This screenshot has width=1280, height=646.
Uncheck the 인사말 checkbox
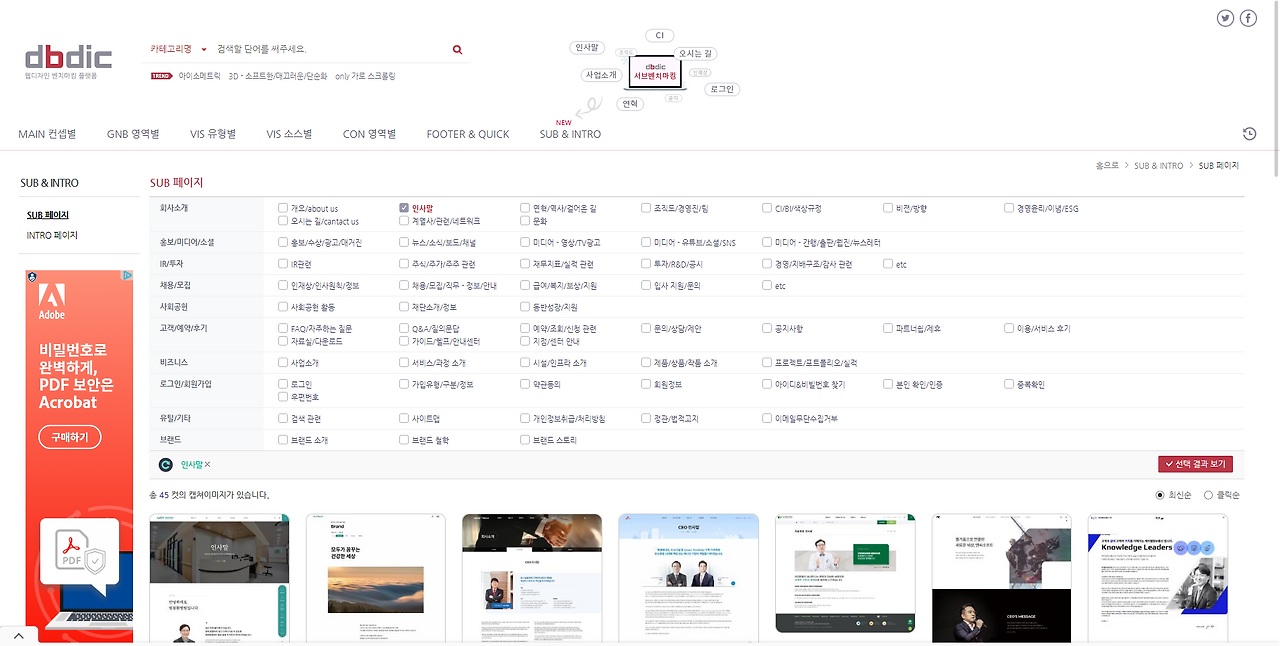click(x=404, y=207)
